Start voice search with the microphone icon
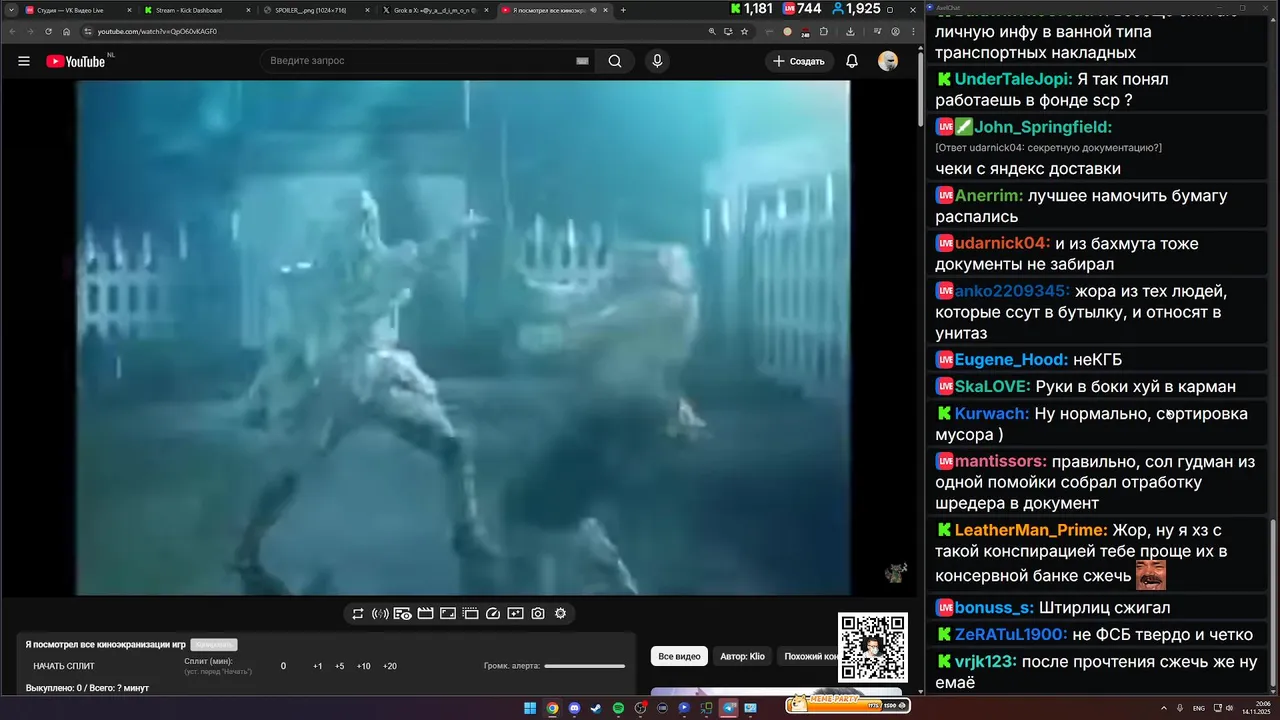This screenshot has width=1280, height=720. point(657,61)
